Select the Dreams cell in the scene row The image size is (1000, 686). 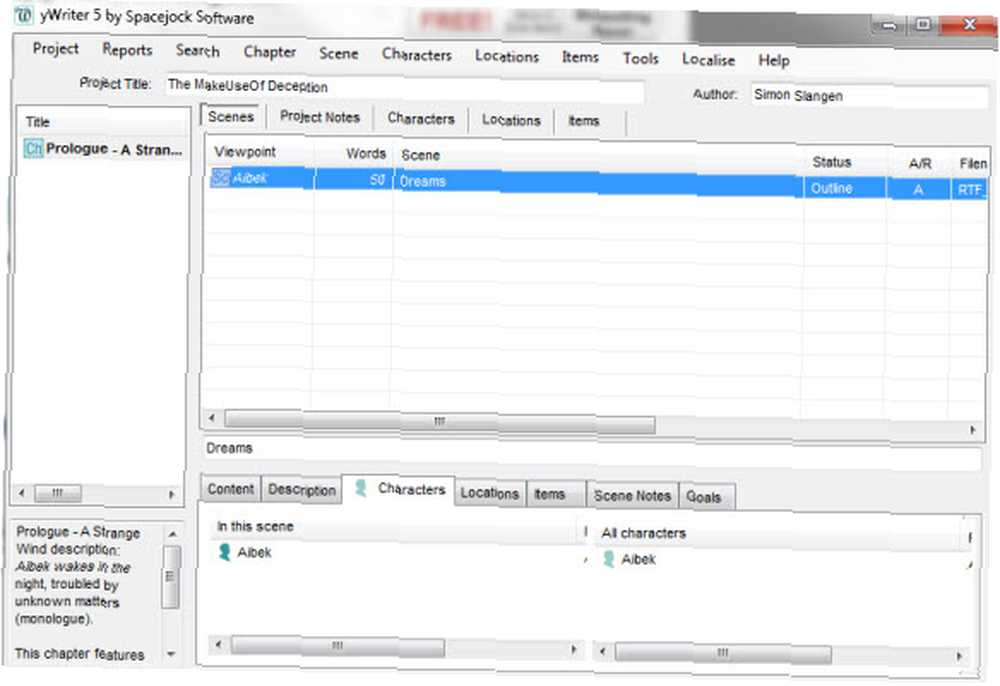[598, 183]
